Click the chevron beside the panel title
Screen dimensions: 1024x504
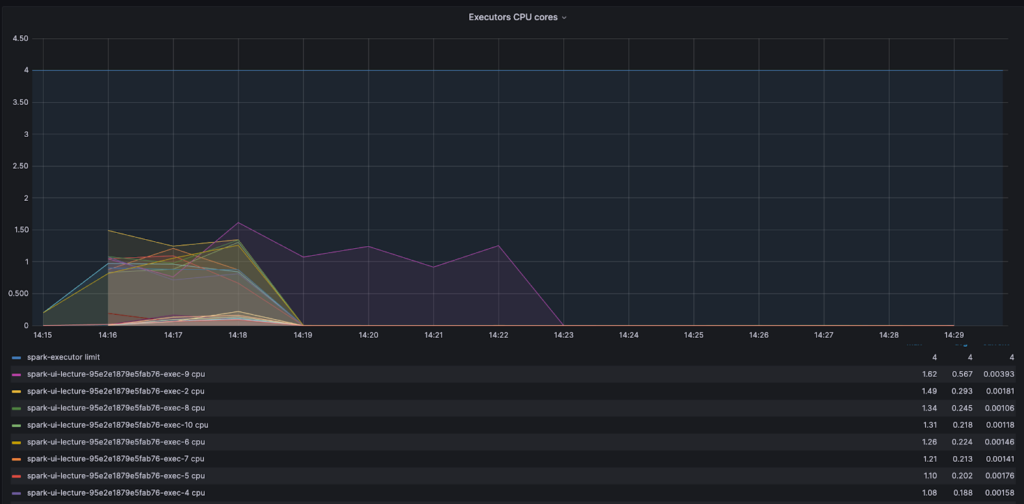564,18
